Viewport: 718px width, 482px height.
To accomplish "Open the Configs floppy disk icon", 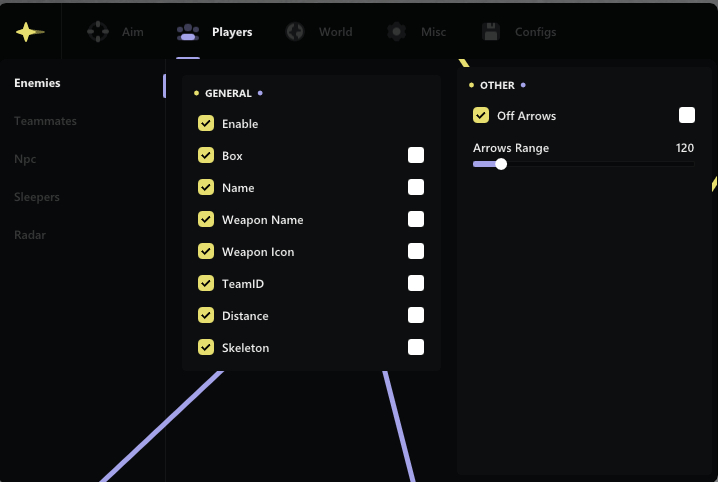I will tap(491, 32).
